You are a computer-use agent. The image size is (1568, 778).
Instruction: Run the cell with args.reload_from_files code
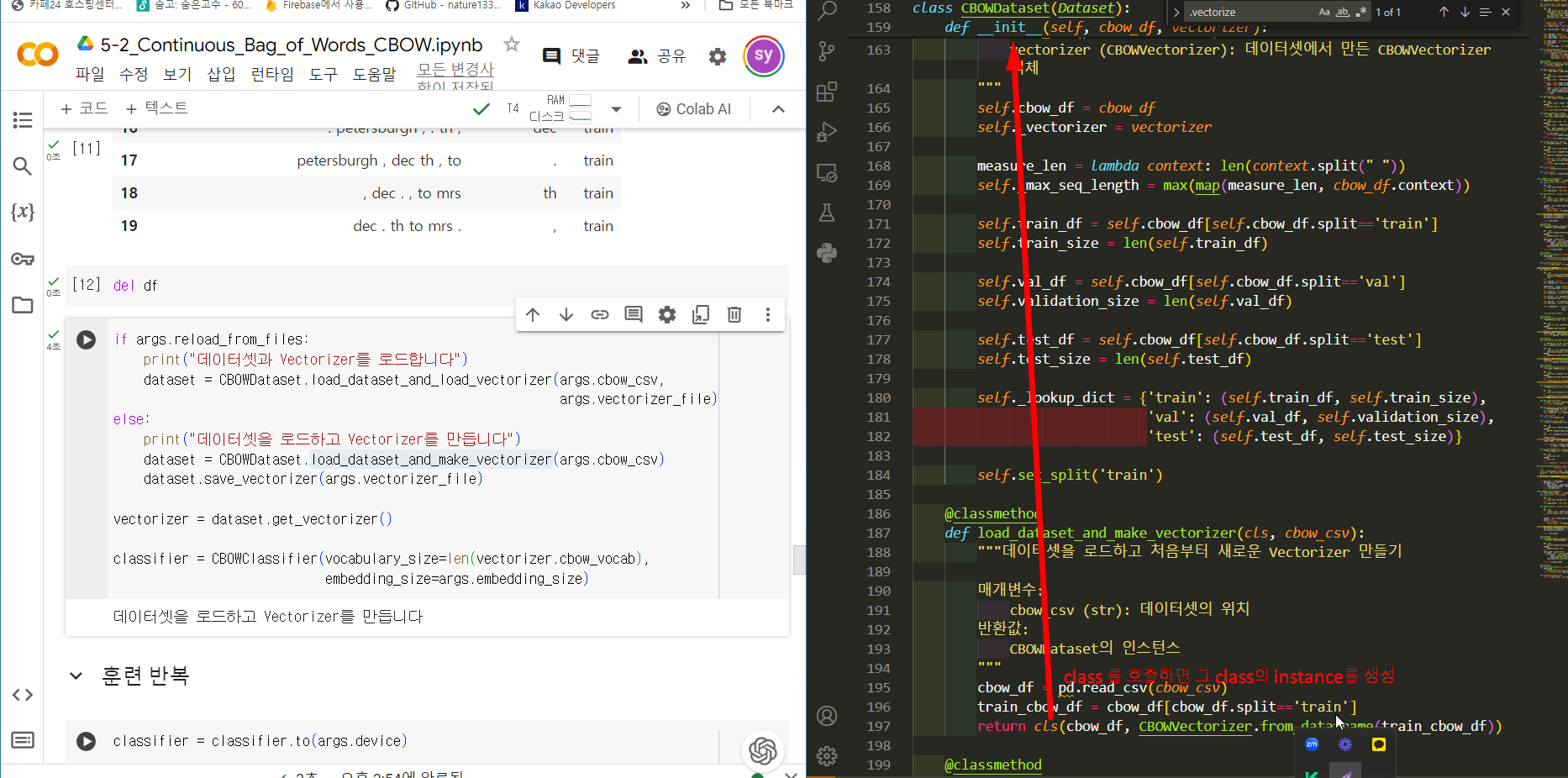86,339
